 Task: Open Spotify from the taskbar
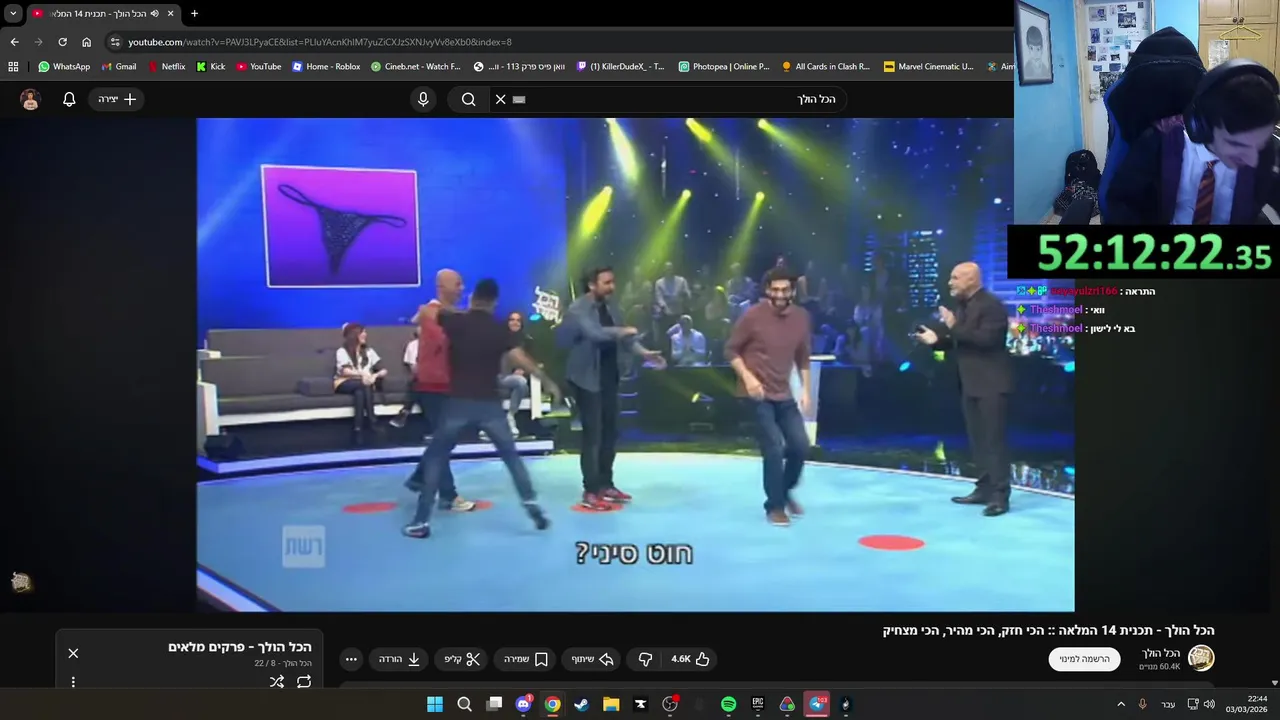[x=728, y=704]
